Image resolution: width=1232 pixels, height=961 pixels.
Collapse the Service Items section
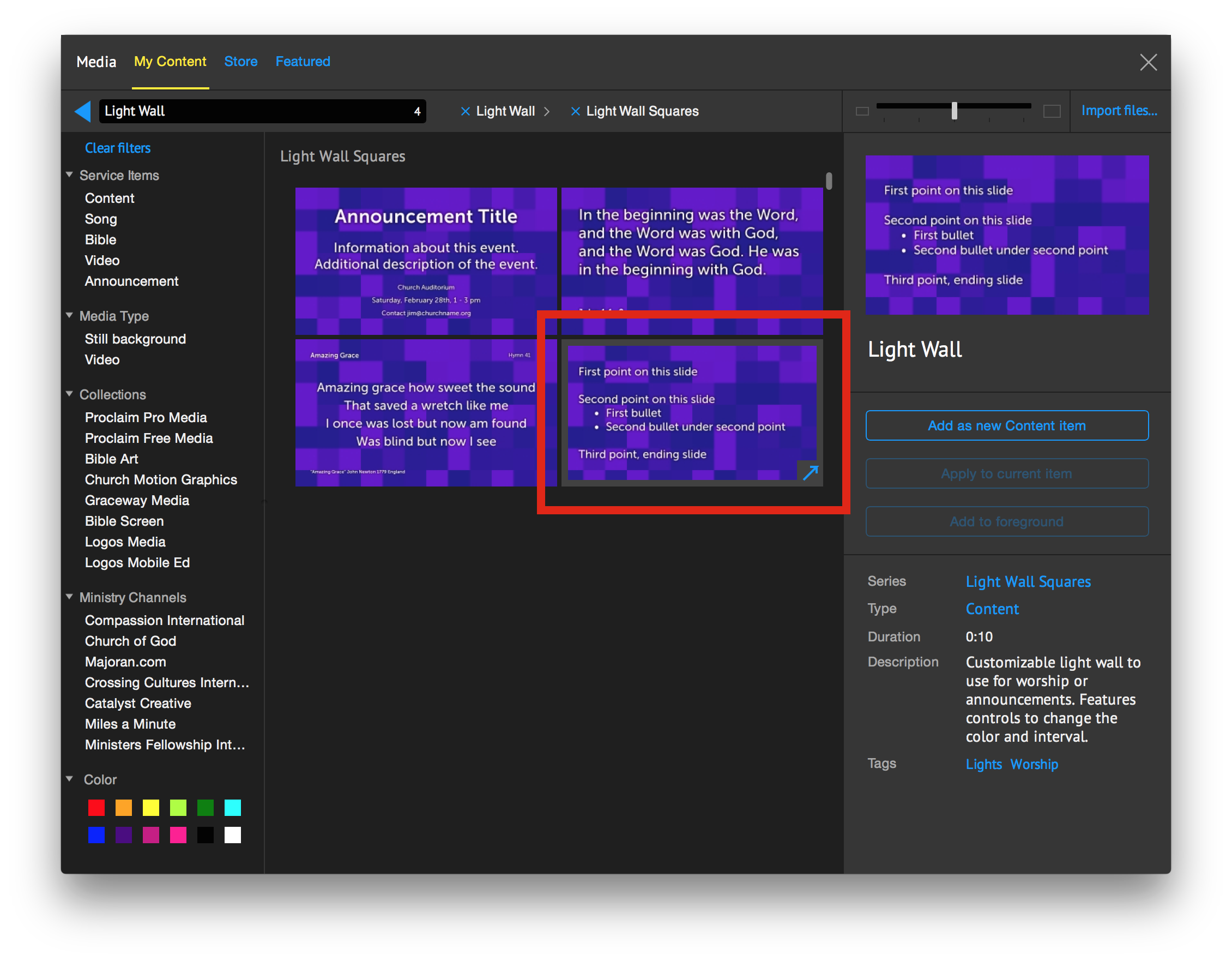pyautogui.click(x=69, y=175)
